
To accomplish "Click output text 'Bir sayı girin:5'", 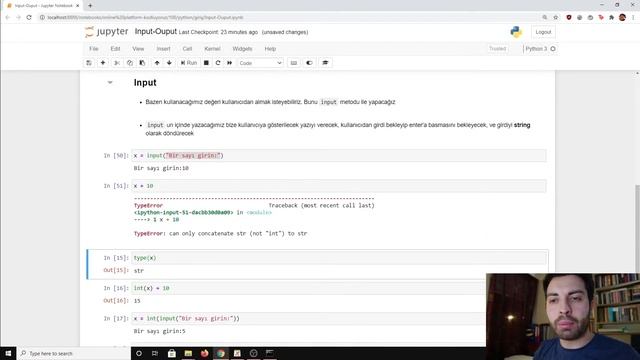I will pos(160,331).
